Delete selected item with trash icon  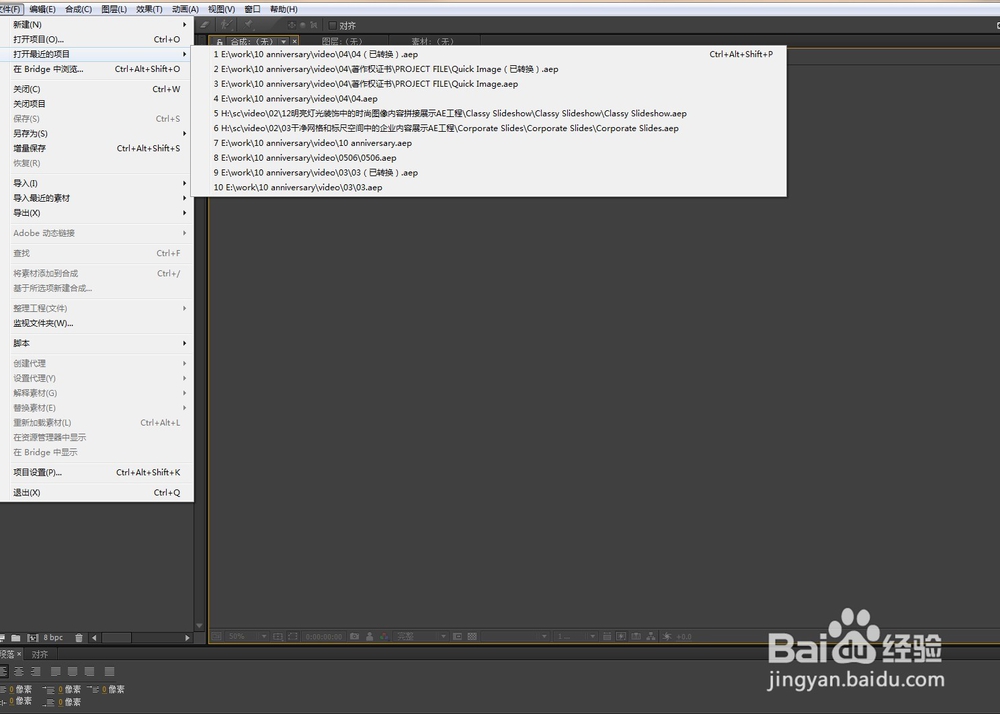coord(78,638)
